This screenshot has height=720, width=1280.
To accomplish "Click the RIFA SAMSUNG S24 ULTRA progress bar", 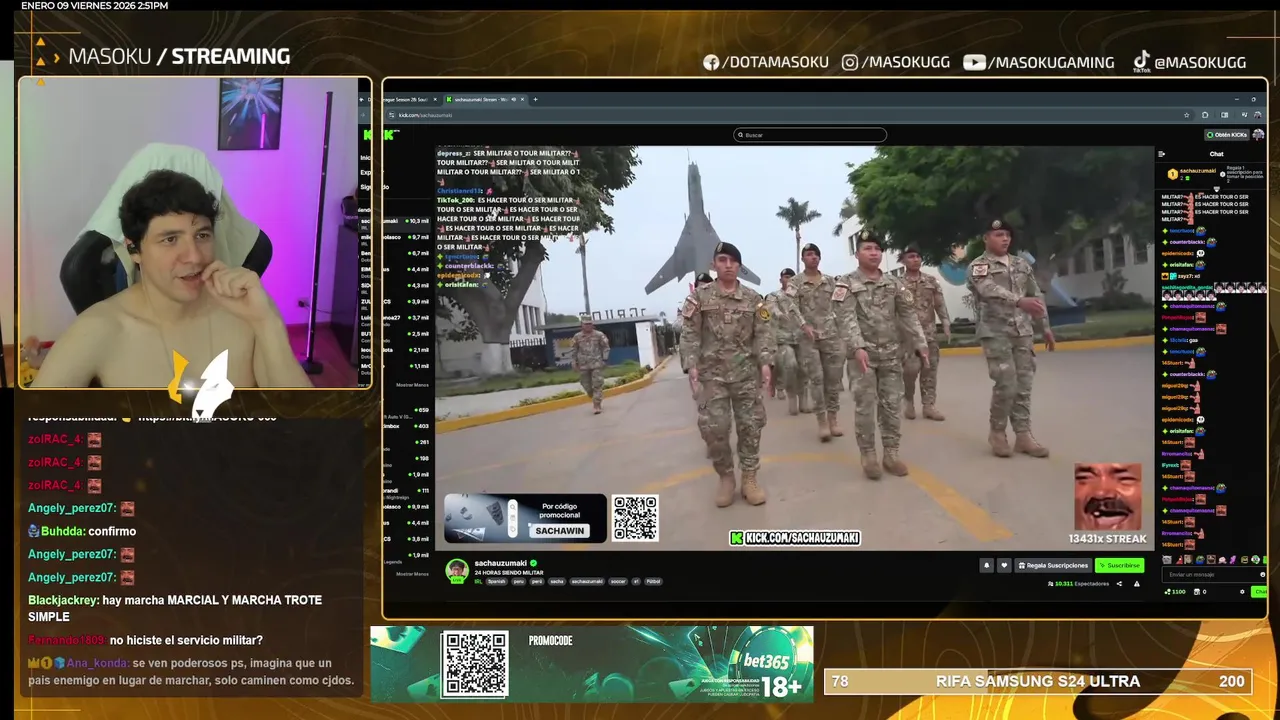I will tap(1038, 681).
